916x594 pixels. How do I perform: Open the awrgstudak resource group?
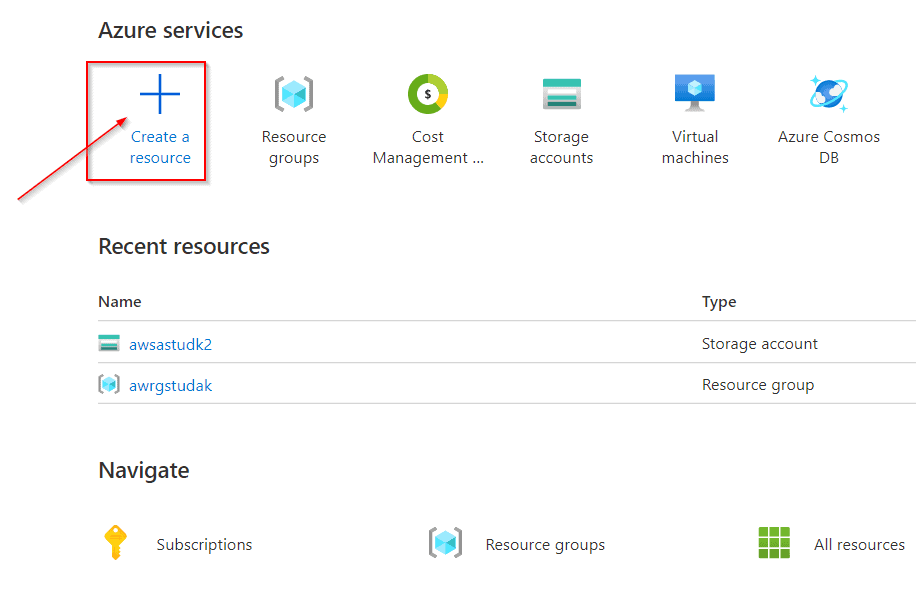168,384
